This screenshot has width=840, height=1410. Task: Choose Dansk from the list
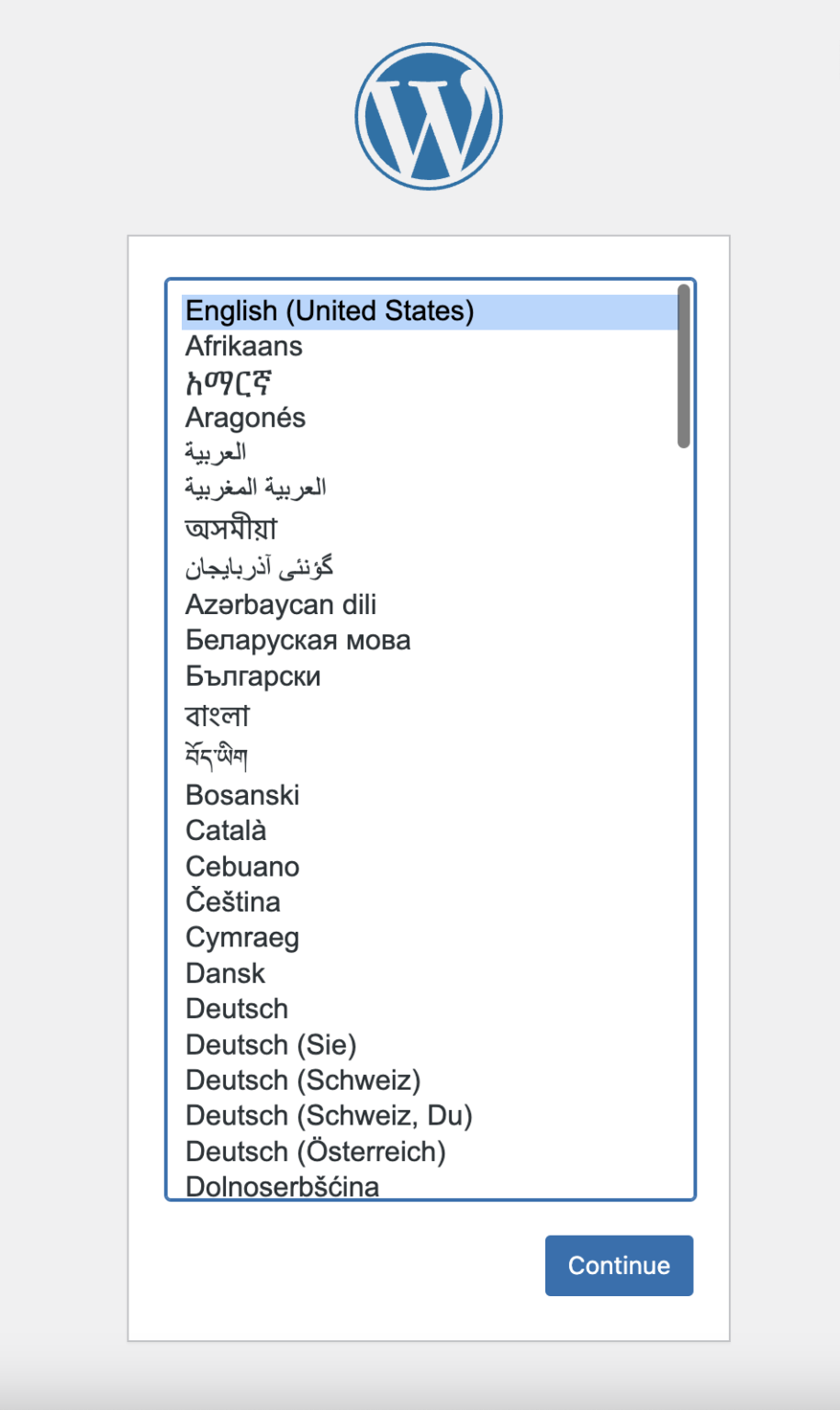(225, 973)
